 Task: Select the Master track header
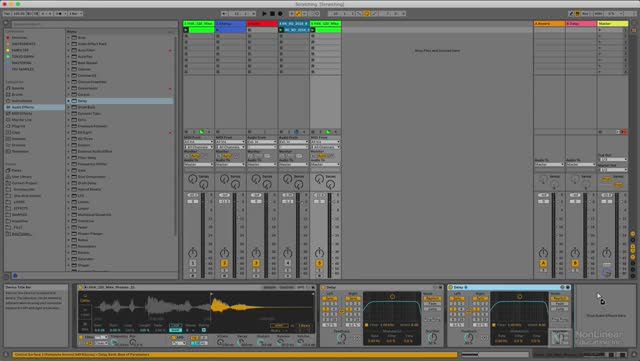(x=613, y=24)
